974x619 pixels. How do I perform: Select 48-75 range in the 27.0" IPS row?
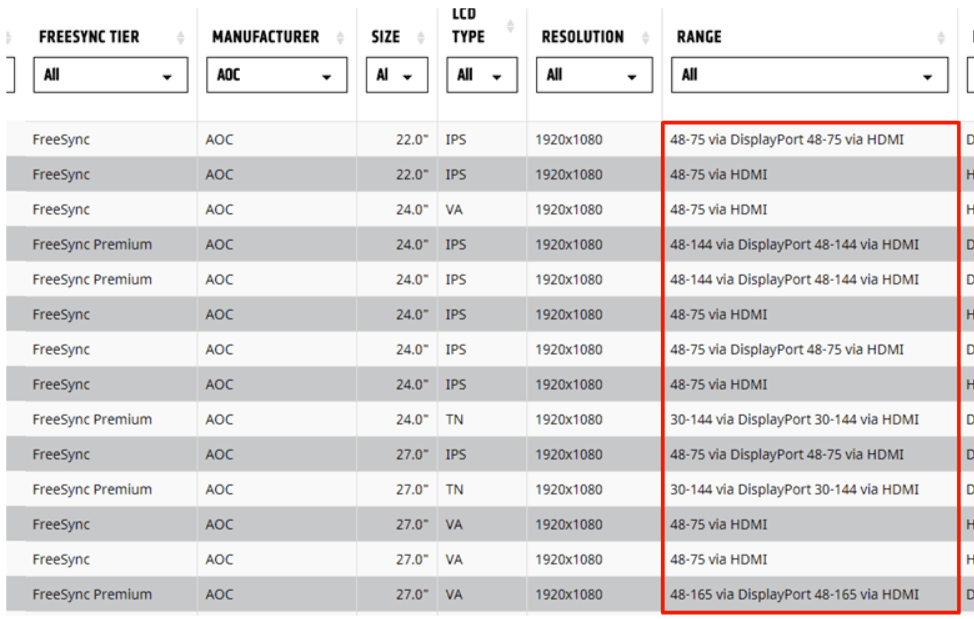pos(787,454)
